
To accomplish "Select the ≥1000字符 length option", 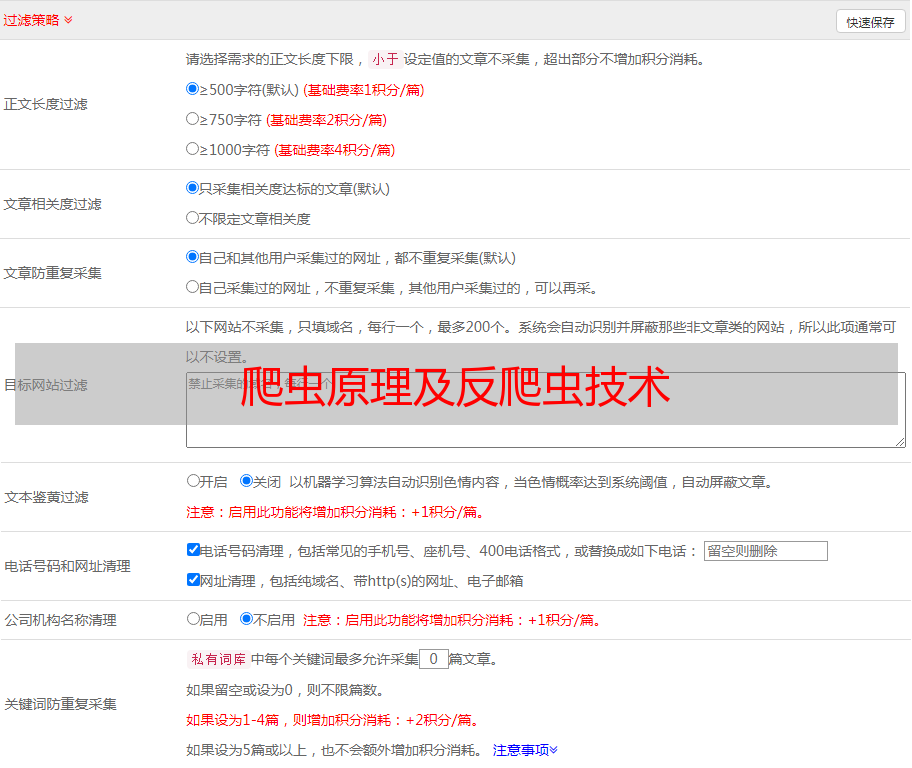I will point(193,149).
